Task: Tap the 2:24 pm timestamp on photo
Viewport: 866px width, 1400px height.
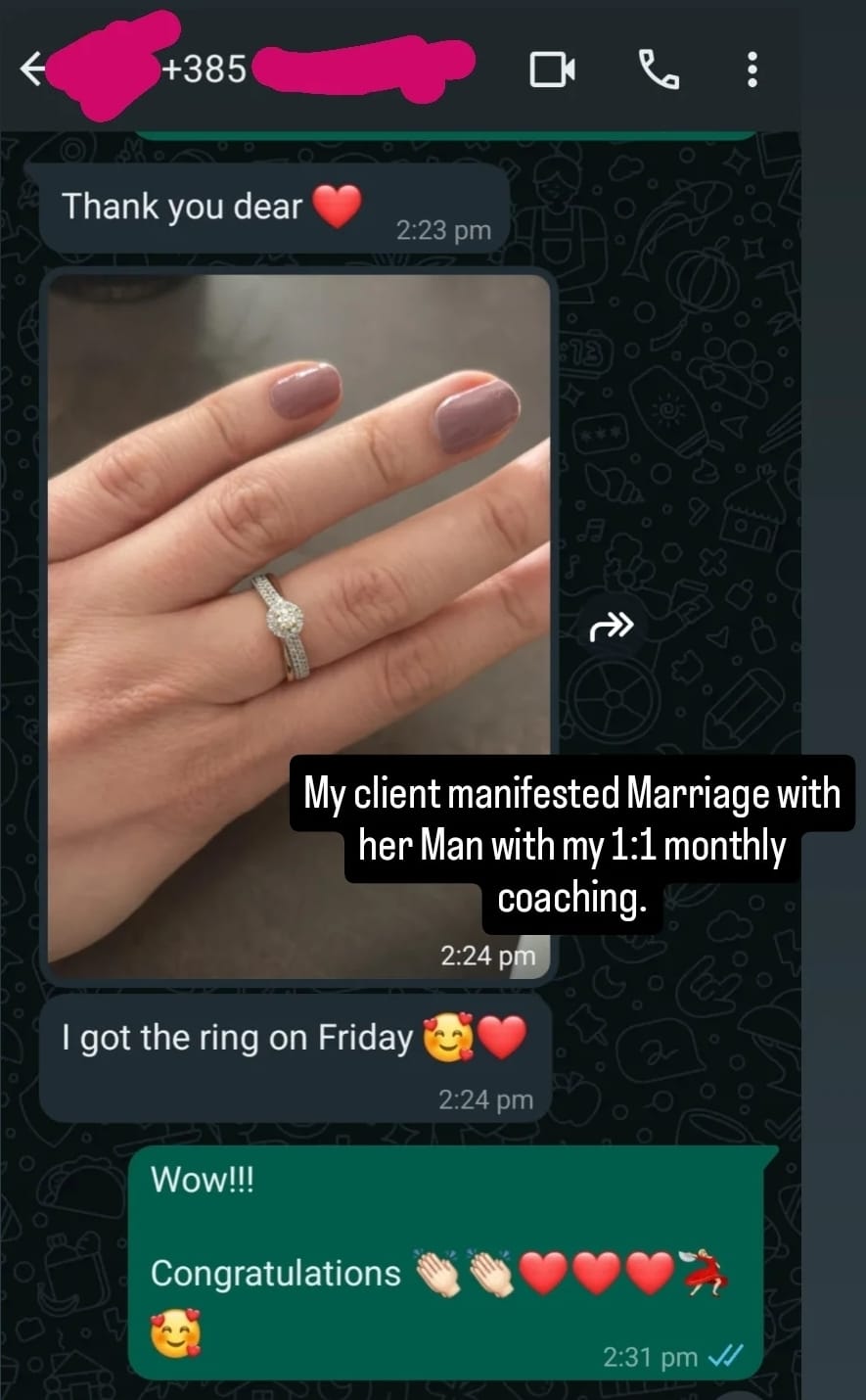Action: click(487, 955)
